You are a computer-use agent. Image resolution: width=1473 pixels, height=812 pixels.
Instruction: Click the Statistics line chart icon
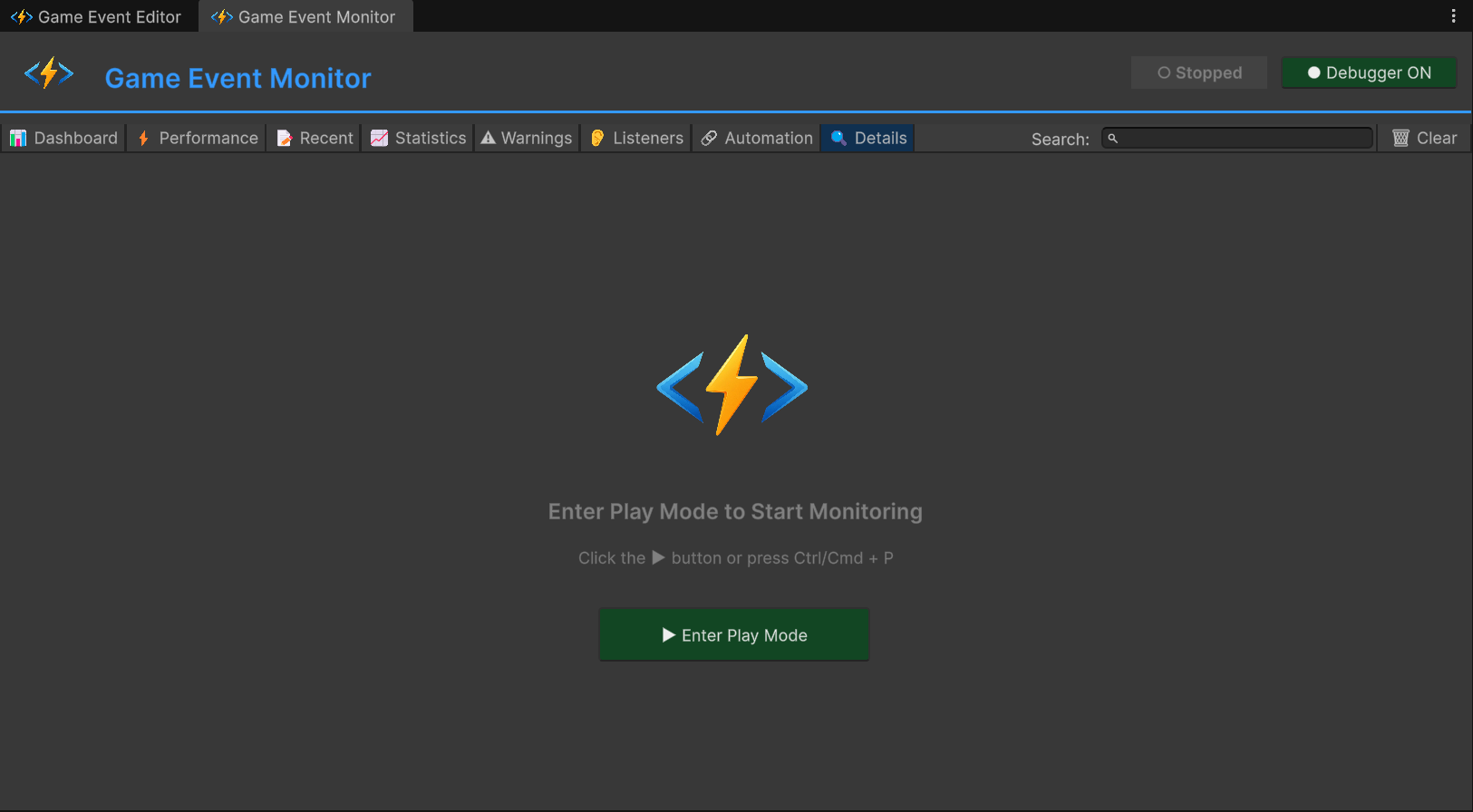pyautogui.click(x=379, y=138)
